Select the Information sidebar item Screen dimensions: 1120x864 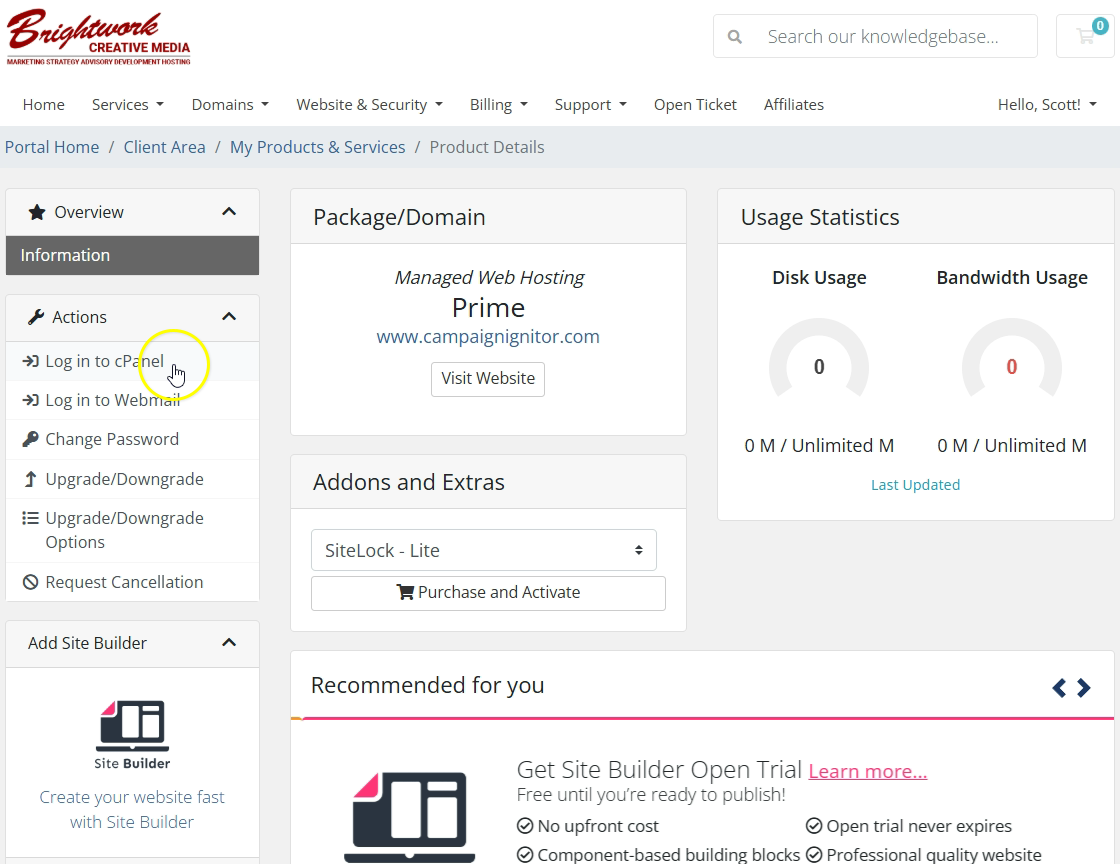pyautogui.click(x=132, y=255)
